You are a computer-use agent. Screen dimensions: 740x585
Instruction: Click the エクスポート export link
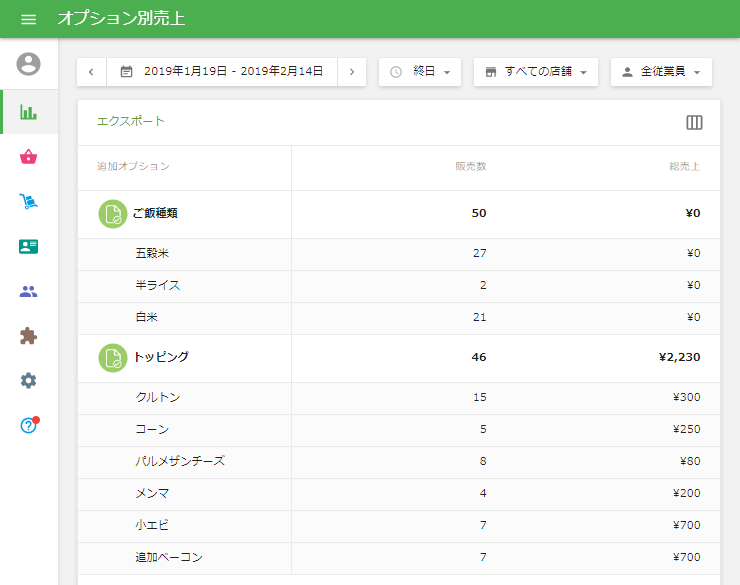click(x=131, y=121)
